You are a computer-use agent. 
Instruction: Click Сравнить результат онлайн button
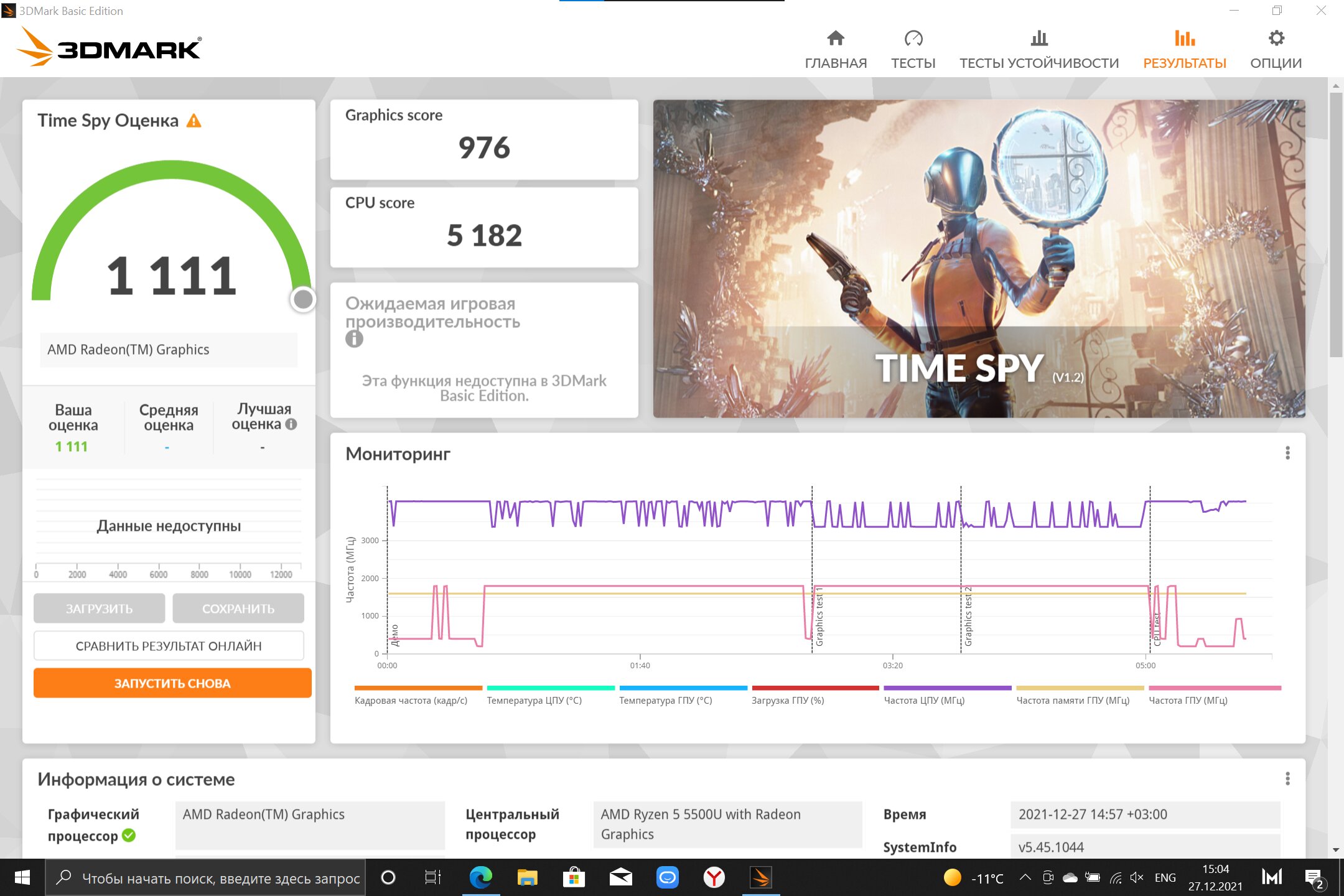click(x=169, y=646)
